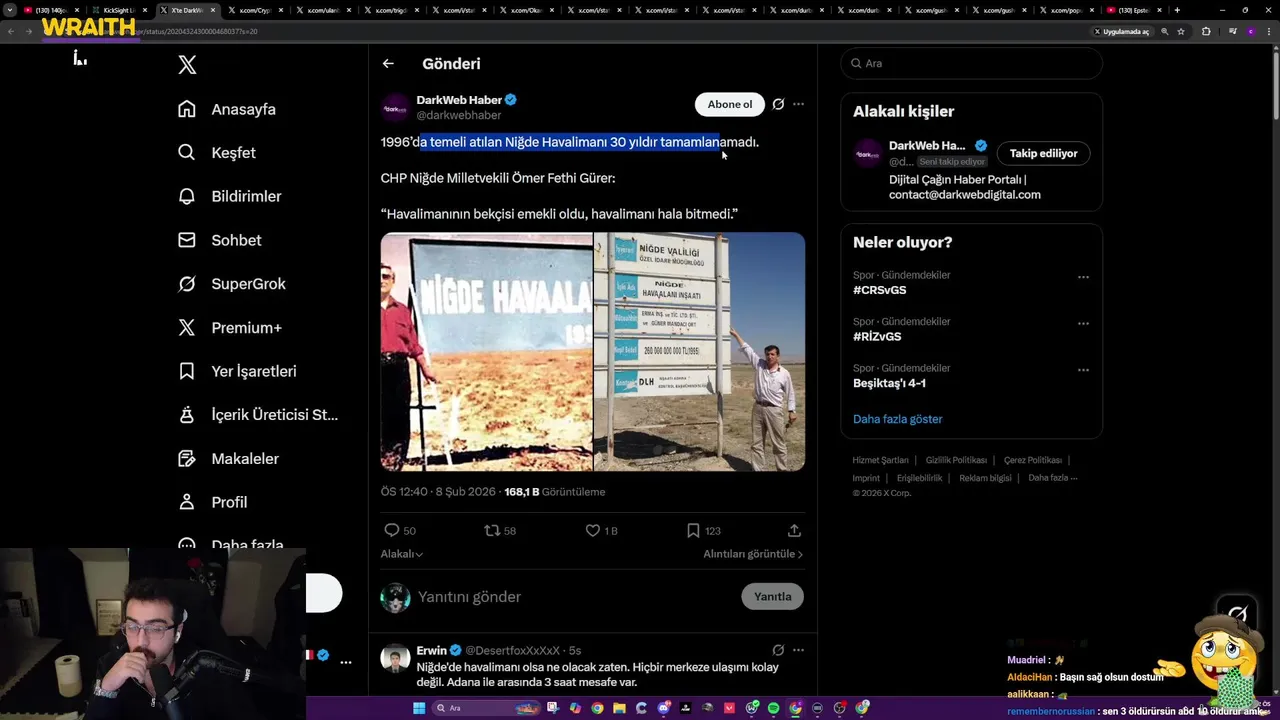The width and height of the screenshot is (1280, 720).
Task: Open account menu dots beside avatar
Action: click(x=346, y=662)
